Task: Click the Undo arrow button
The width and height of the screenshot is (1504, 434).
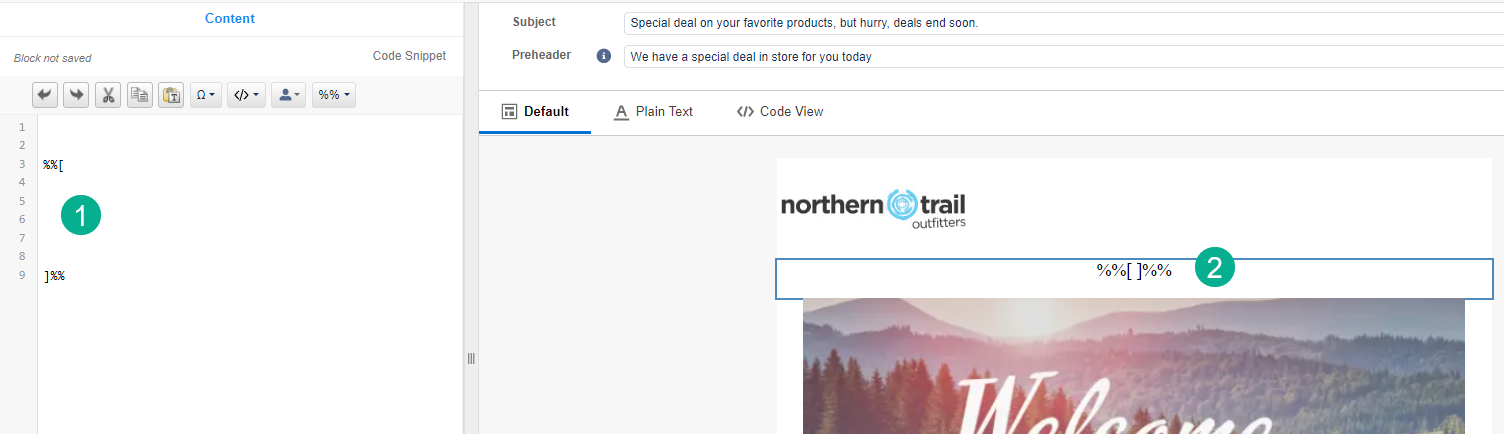Action: click(x=45, y=95)
